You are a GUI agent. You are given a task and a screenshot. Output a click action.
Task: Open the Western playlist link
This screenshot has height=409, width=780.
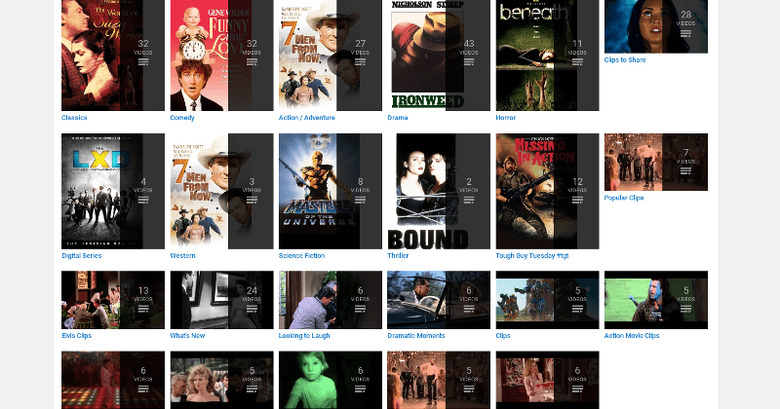coord(183,256)
